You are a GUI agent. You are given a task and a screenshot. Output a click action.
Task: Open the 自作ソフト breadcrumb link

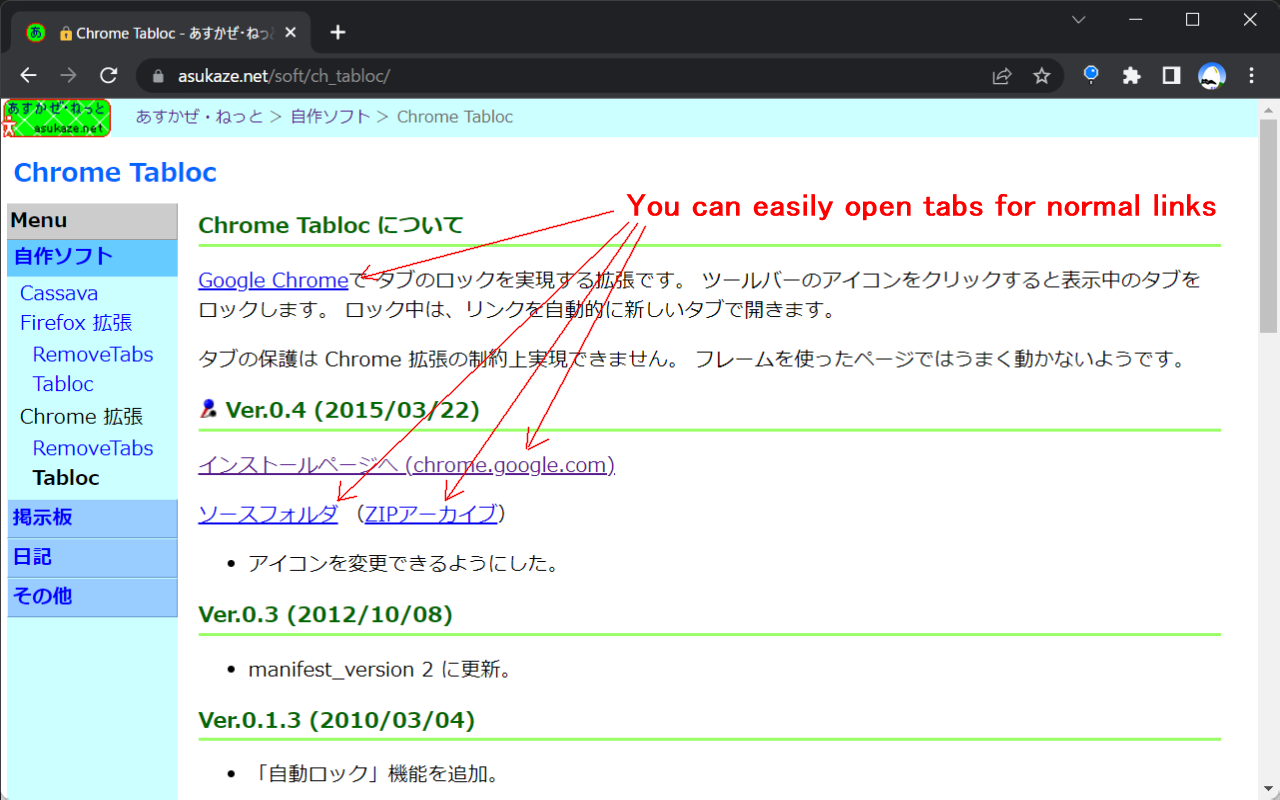click(330, 117)
